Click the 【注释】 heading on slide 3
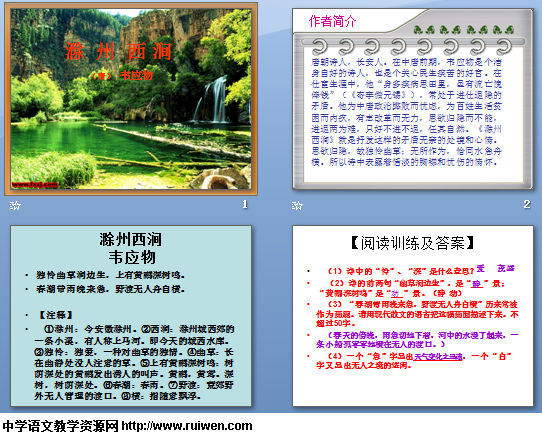 tap(55, 315)
